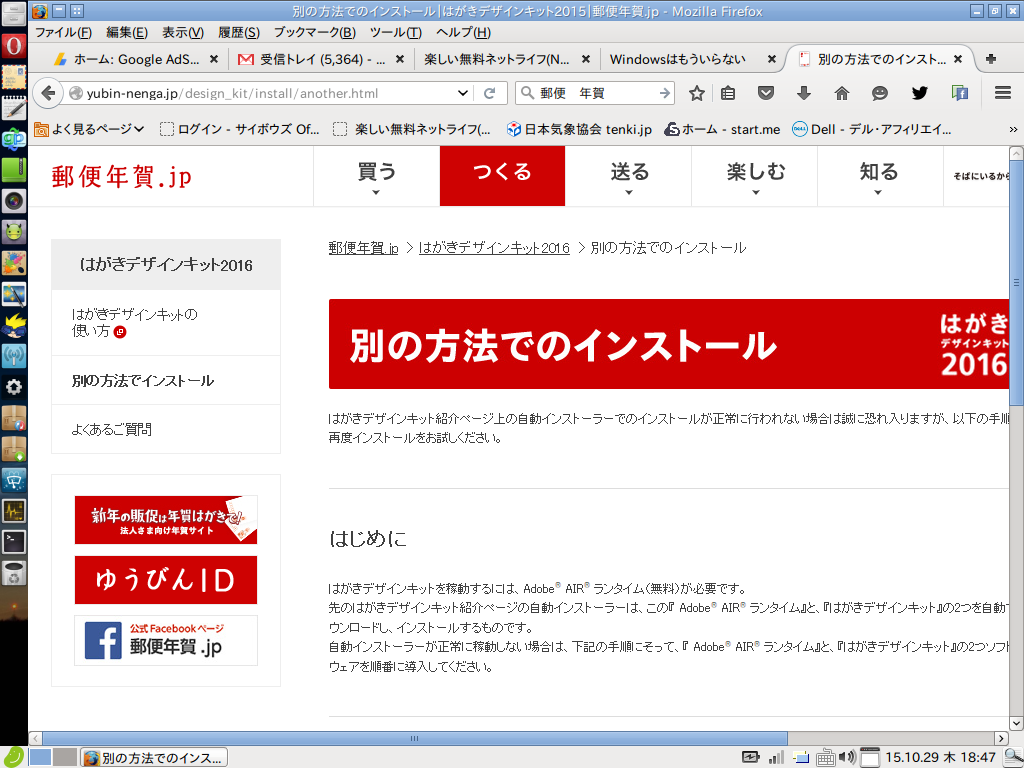This screenshot has height=768, width=1024.
Task: Open the 表示 menu
Action: point(183,32)
